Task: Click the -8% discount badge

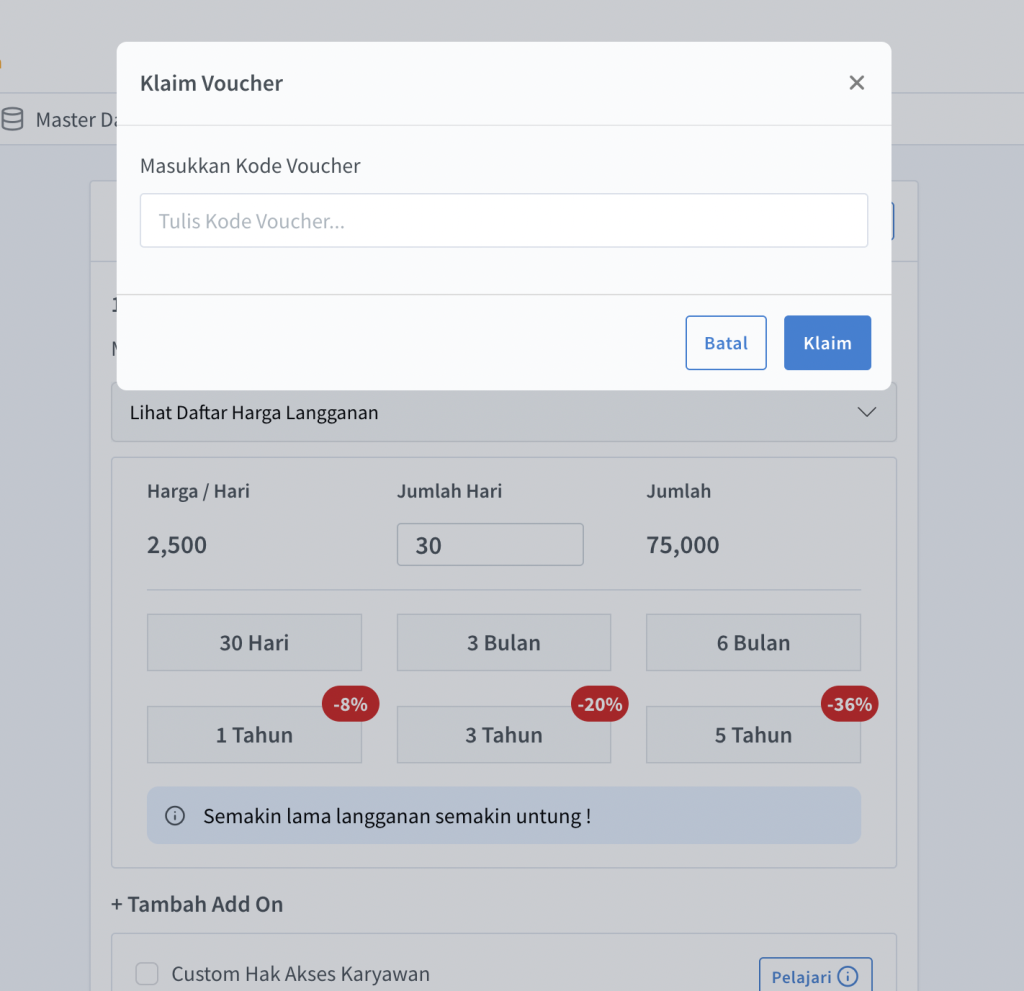Action: (350, 704)
